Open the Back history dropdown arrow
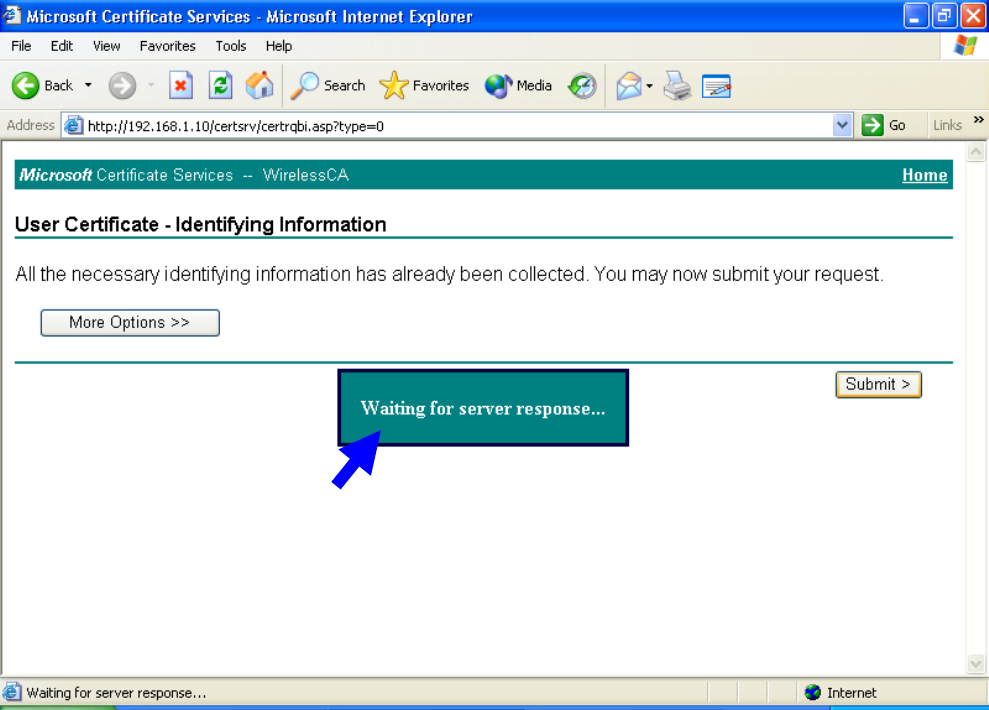989x710 pixels. click(x=88, y=85)
